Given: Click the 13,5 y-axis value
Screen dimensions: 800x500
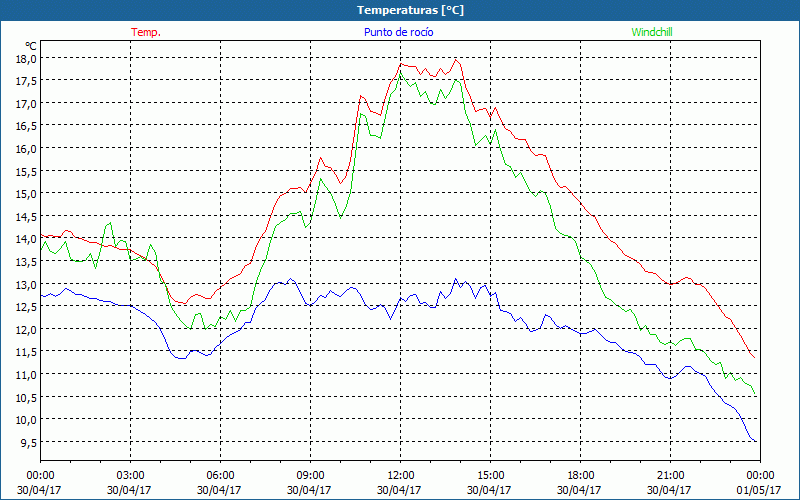Looking at the screenshot, I should click(26, 262).
